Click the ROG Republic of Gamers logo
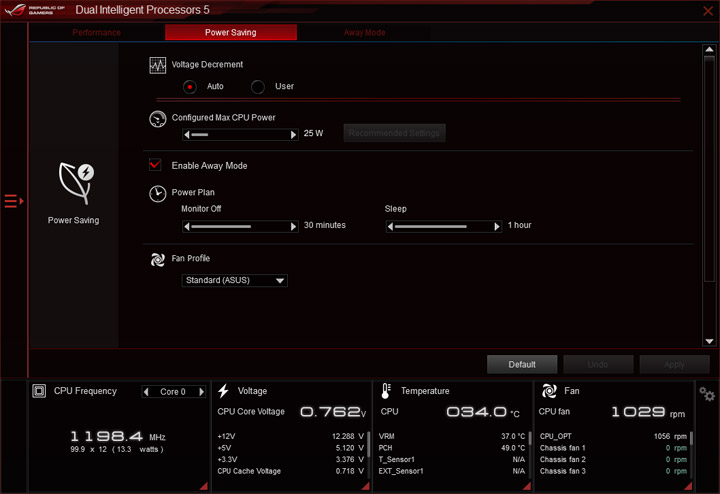 (35, 10)
